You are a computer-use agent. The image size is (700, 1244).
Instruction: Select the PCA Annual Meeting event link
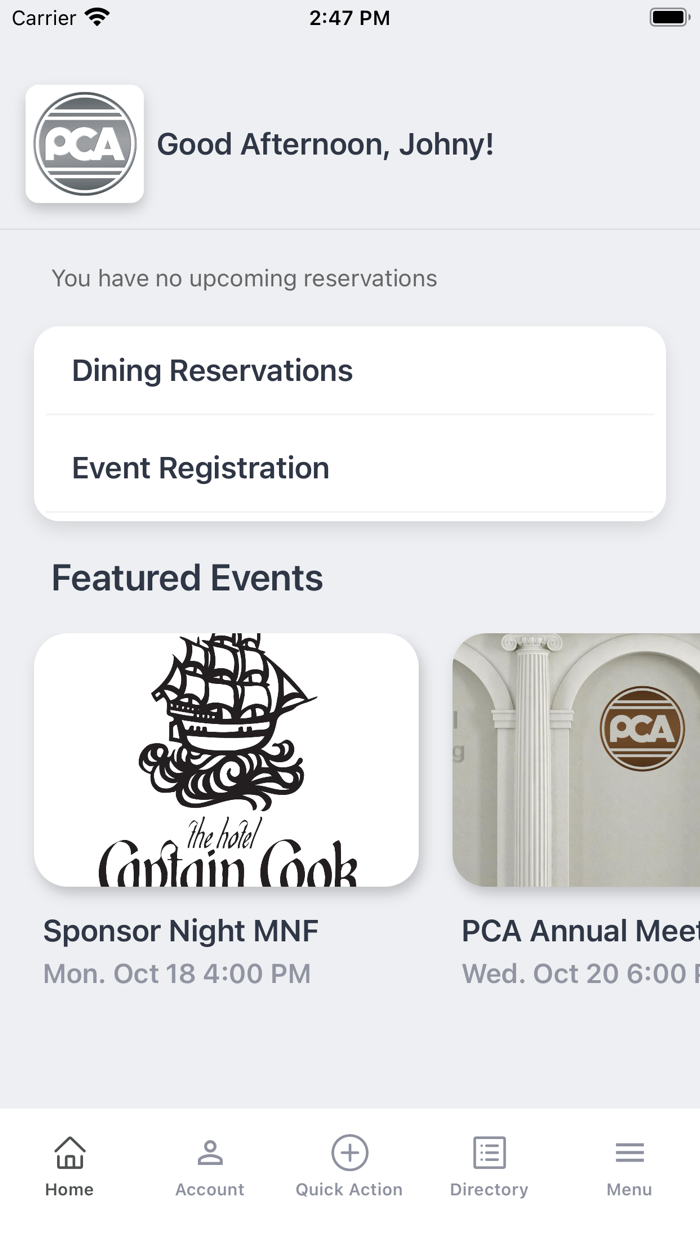tap(578, 930)
